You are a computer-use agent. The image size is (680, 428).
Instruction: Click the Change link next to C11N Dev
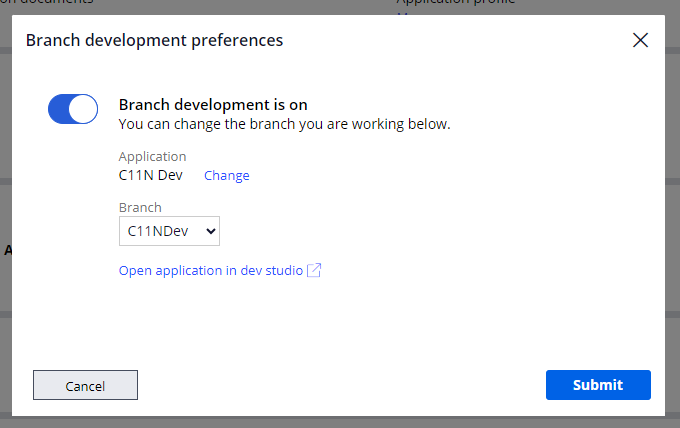pos(227,176)
